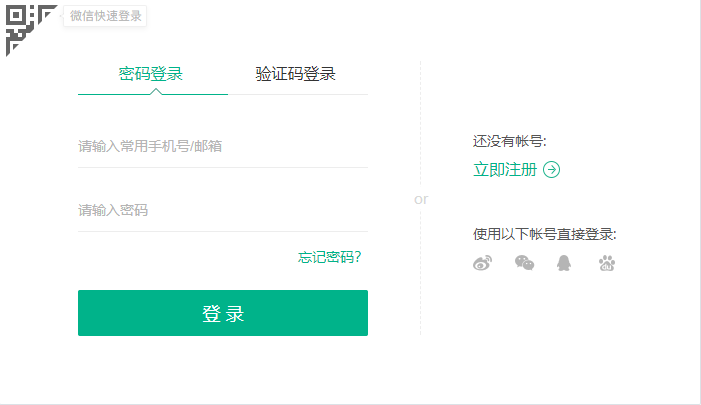Click the circled arrow beside 立即注册
Screen dimensions: 701x405
click(551, 169)
